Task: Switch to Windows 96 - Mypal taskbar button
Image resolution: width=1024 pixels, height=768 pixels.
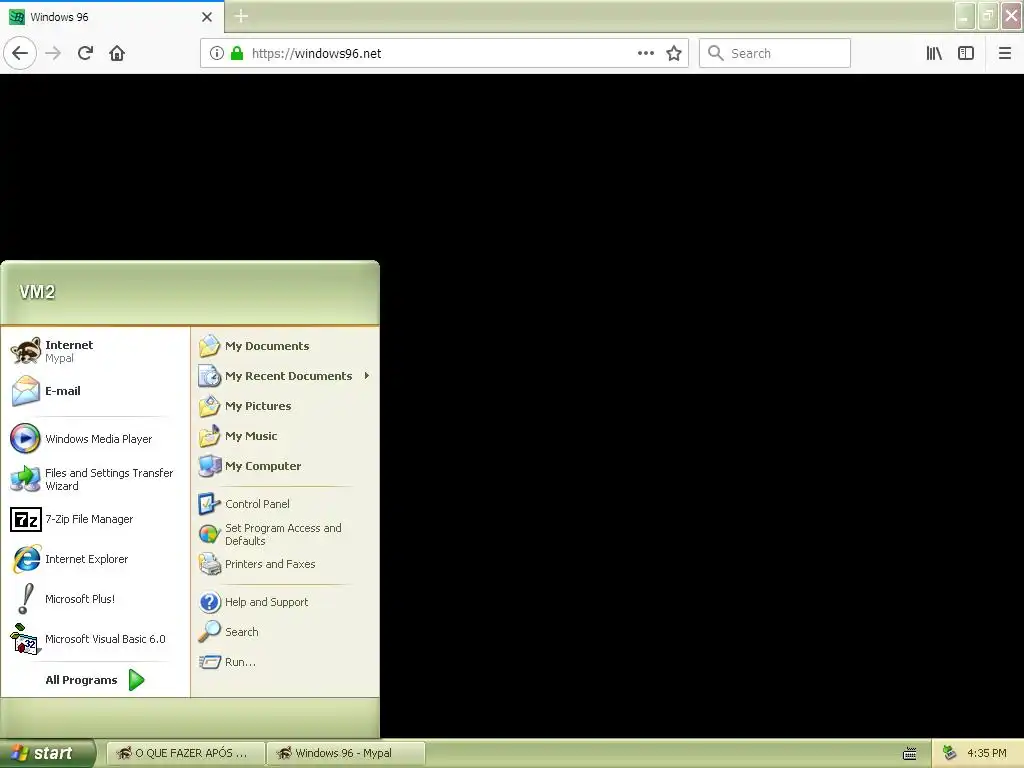Action: point(346,753)
